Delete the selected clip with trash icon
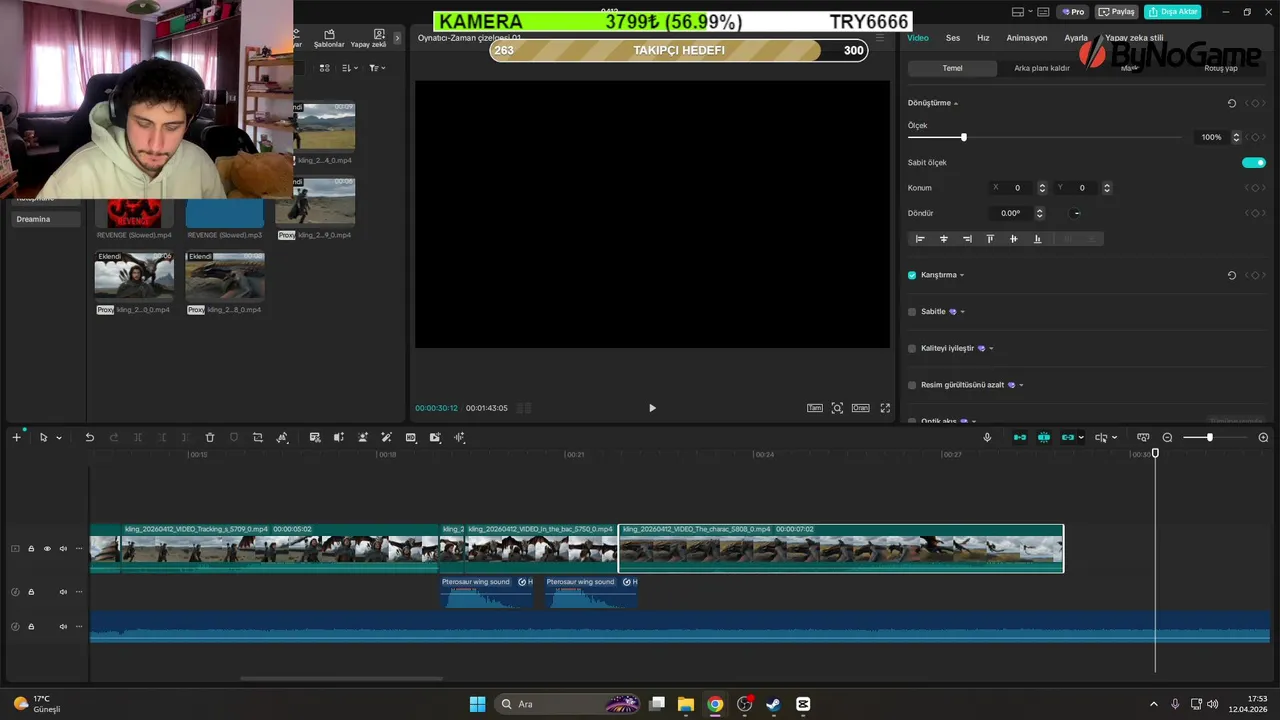 coord(210,438)
